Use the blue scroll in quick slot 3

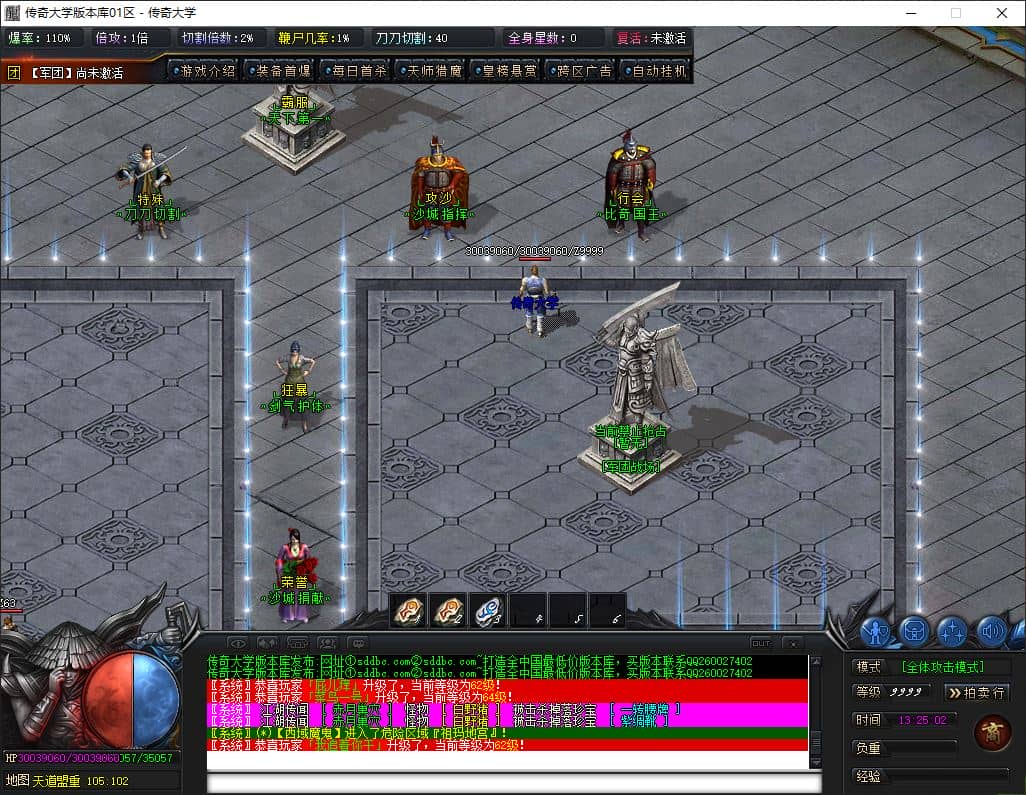[488, 611]
